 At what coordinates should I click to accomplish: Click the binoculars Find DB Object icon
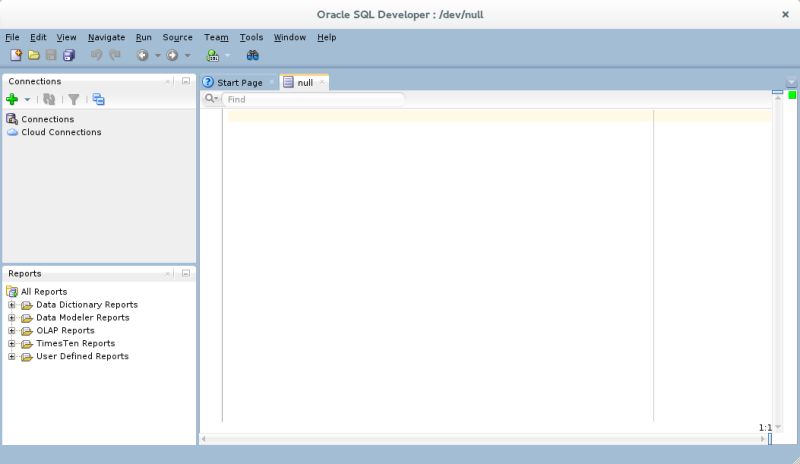point(253,55)
